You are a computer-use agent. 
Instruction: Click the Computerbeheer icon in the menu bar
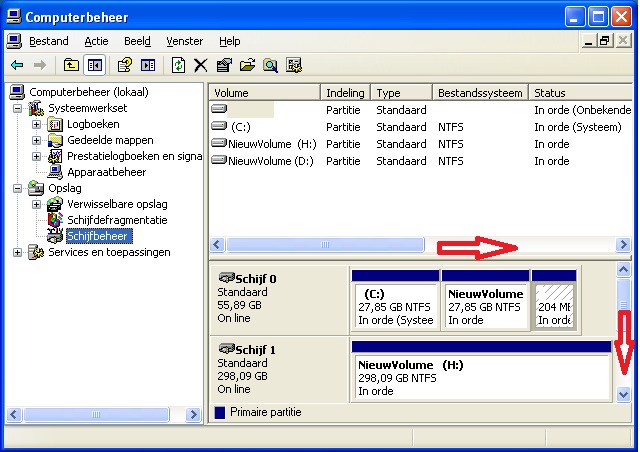[14, 41]
